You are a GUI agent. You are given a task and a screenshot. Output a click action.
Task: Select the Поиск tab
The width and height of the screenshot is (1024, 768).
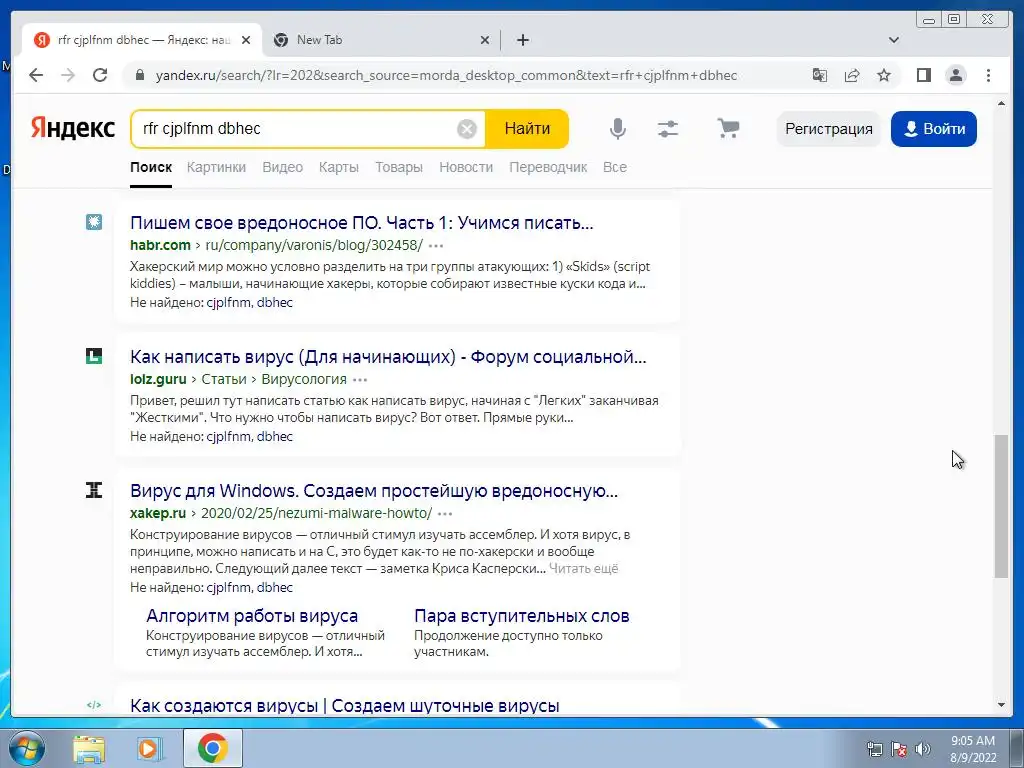pos(151,167)
